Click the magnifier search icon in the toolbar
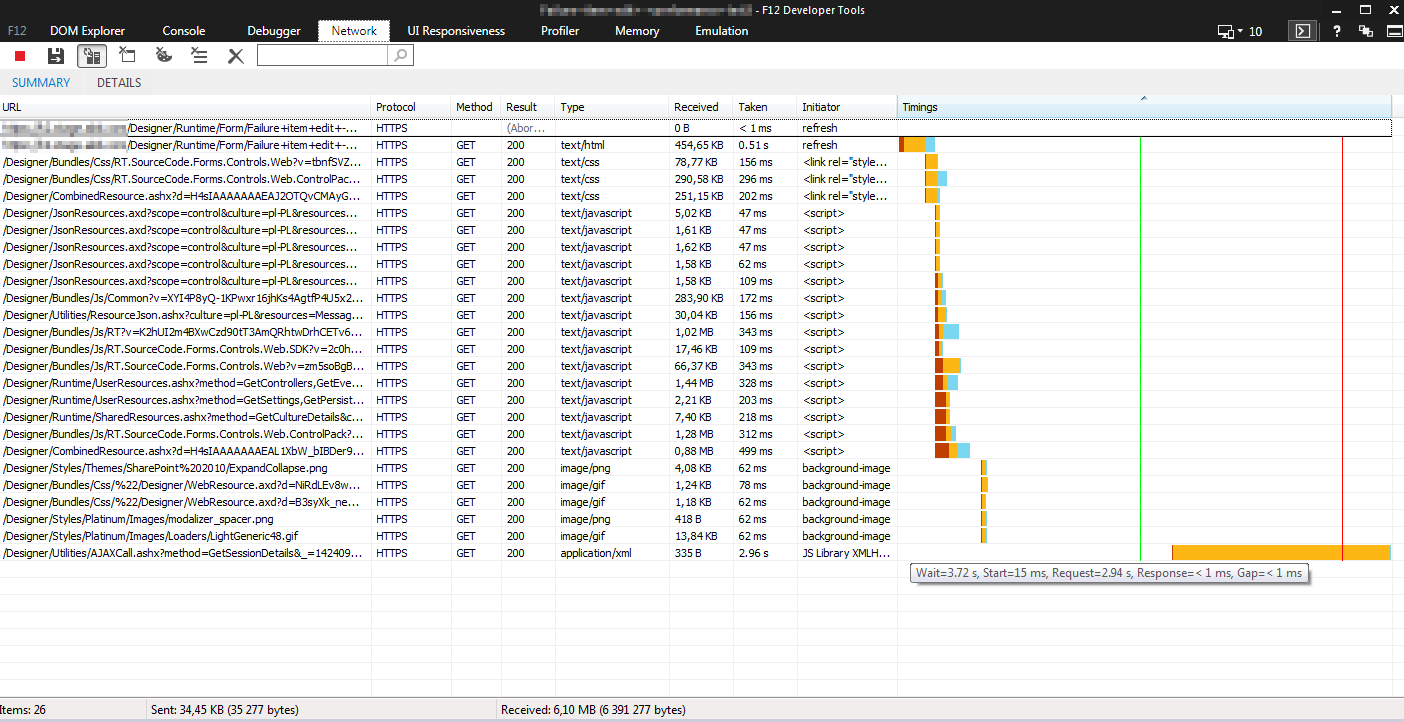This screenshot has height=722, width=1404. click(400, 56)
